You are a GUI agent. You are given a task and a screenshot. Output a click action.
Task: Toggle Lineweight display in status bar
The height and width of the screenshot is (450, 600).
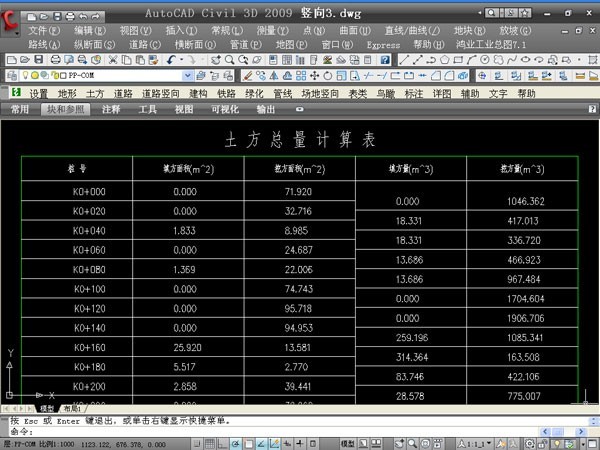tap(300, 444)
